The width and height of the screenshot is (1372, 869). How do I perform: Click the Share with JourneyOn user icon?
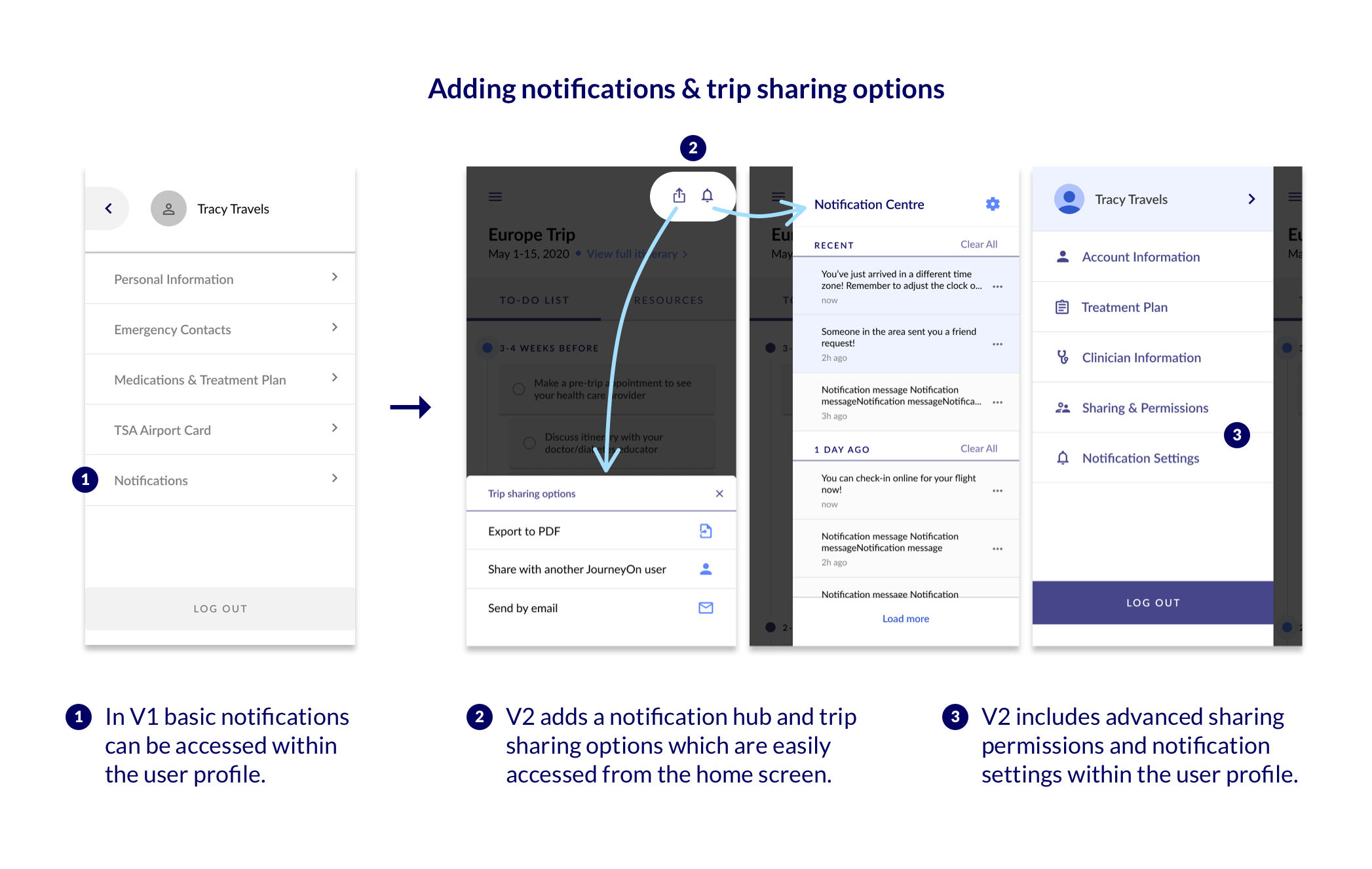(706, 570)
